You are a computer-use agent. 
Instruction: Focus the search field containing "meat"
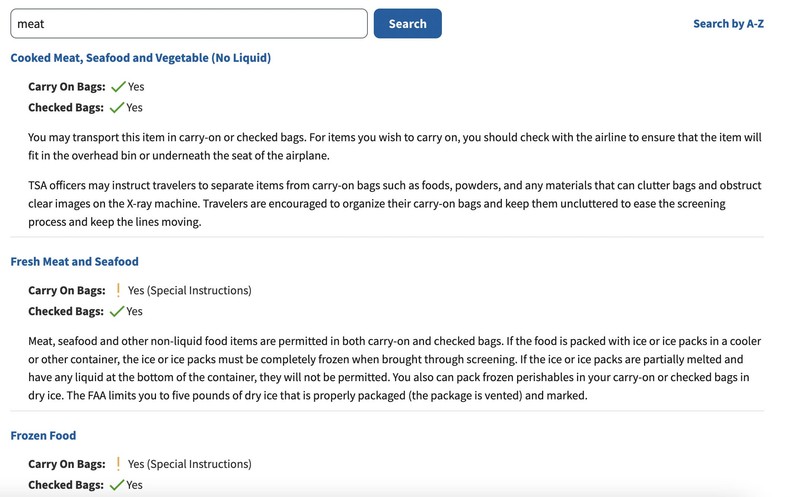pos(188,24)
